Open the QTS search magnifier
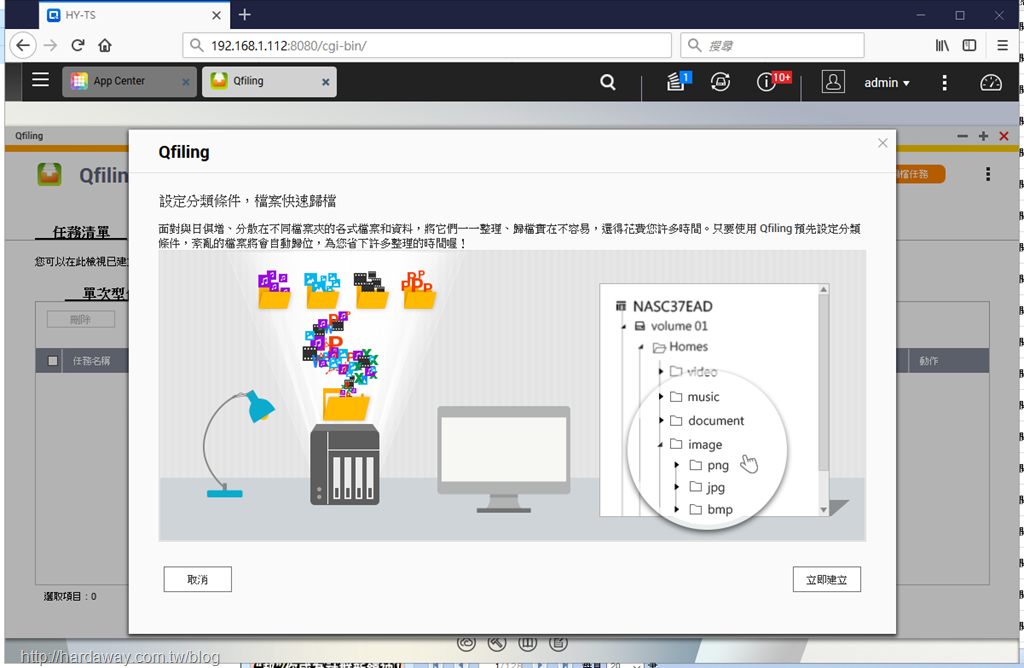This screenshot has width=1024, height=668. [607, 82]
